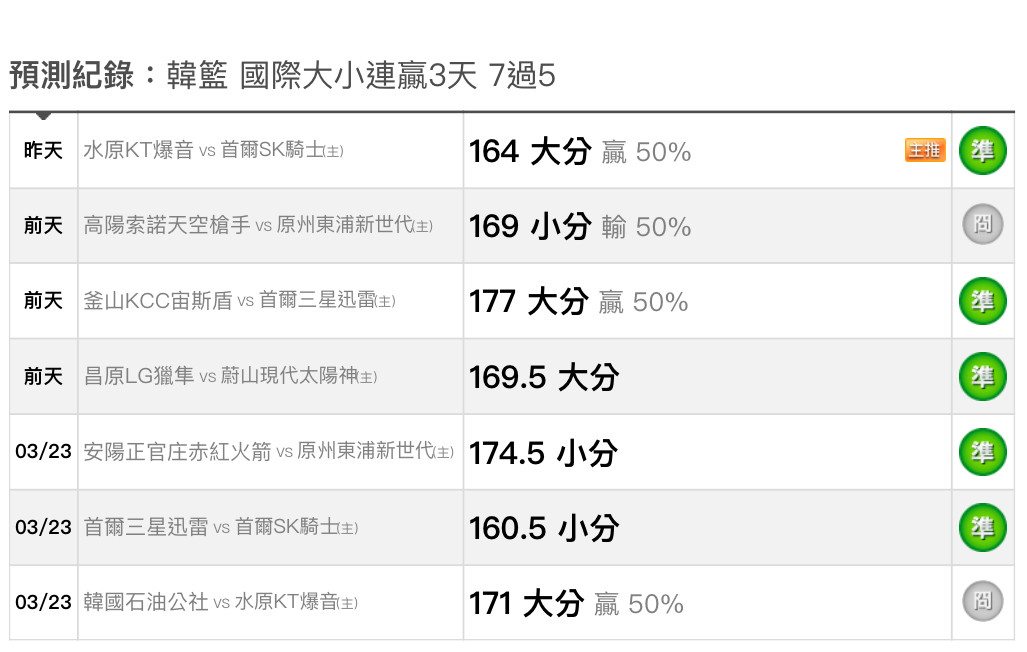The width and height of the screenshot is (1027, 652).
Task: Open 釜山KCC宙斯盾 vs 首爾三星迅雷 match
Action: [x=239, y=300]
